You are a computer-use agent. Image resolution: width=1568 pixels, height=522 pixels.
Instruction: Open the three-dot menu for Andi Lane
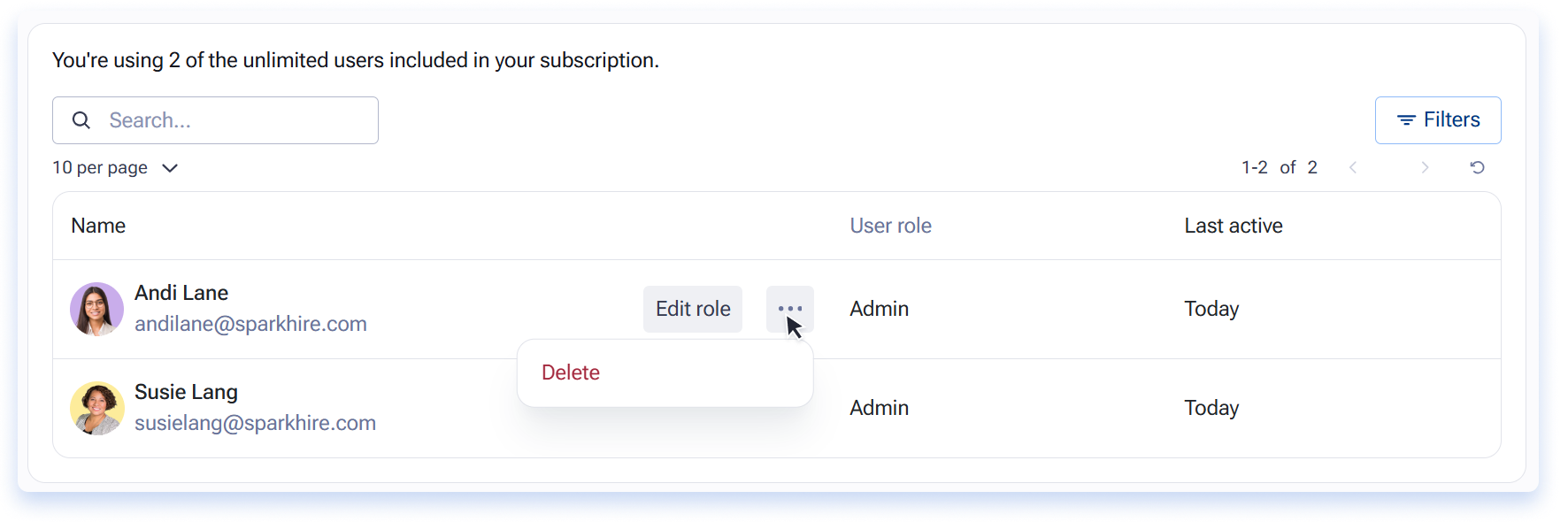789,309
